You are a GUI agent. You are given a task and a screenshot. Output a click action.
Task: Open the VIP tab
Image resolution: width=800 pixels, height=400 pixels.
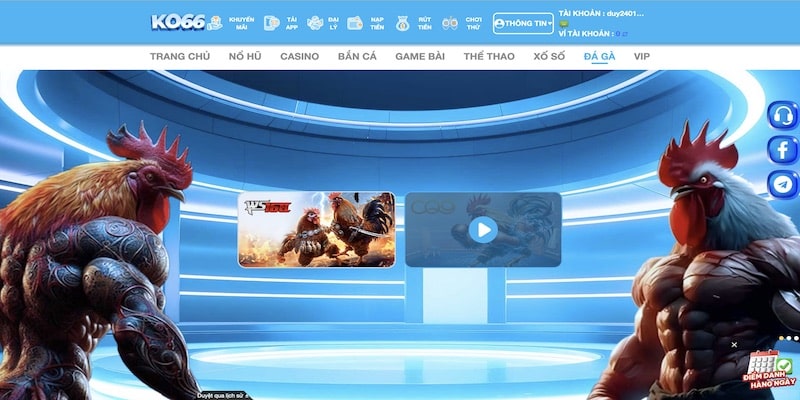(642, 57)
